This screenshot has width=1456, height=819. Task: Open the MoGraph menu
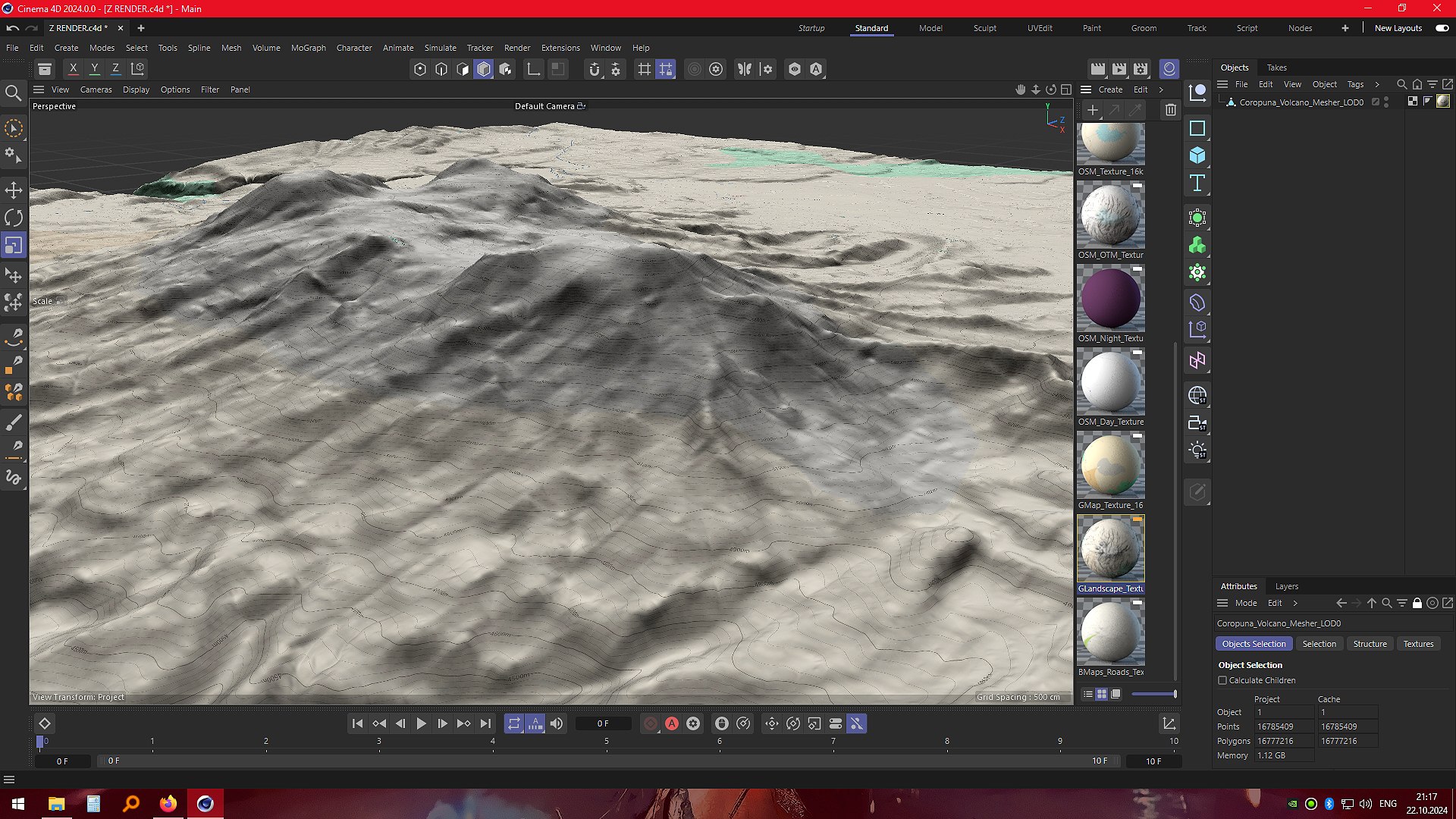308,48
